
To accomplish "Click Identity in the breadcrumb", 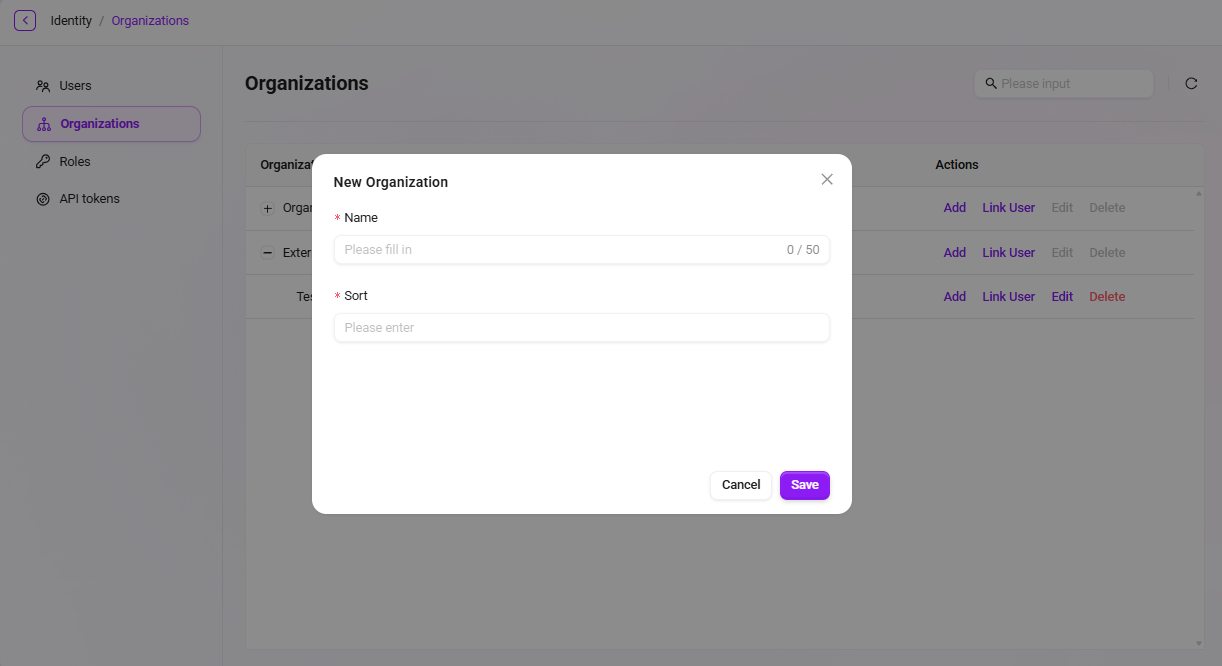I will point(71,21).
